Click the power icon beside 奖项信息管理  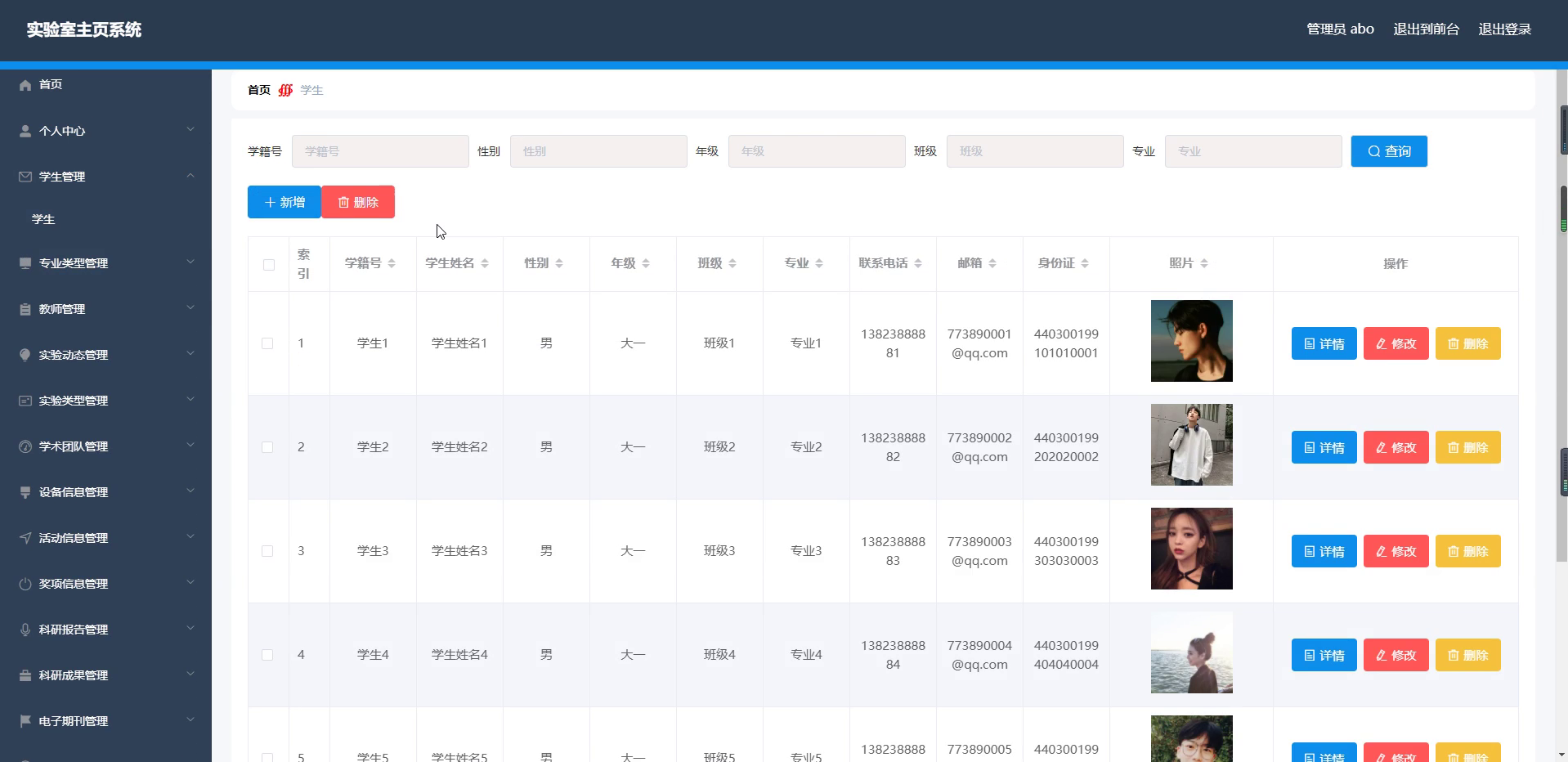(x=25, y=584)
